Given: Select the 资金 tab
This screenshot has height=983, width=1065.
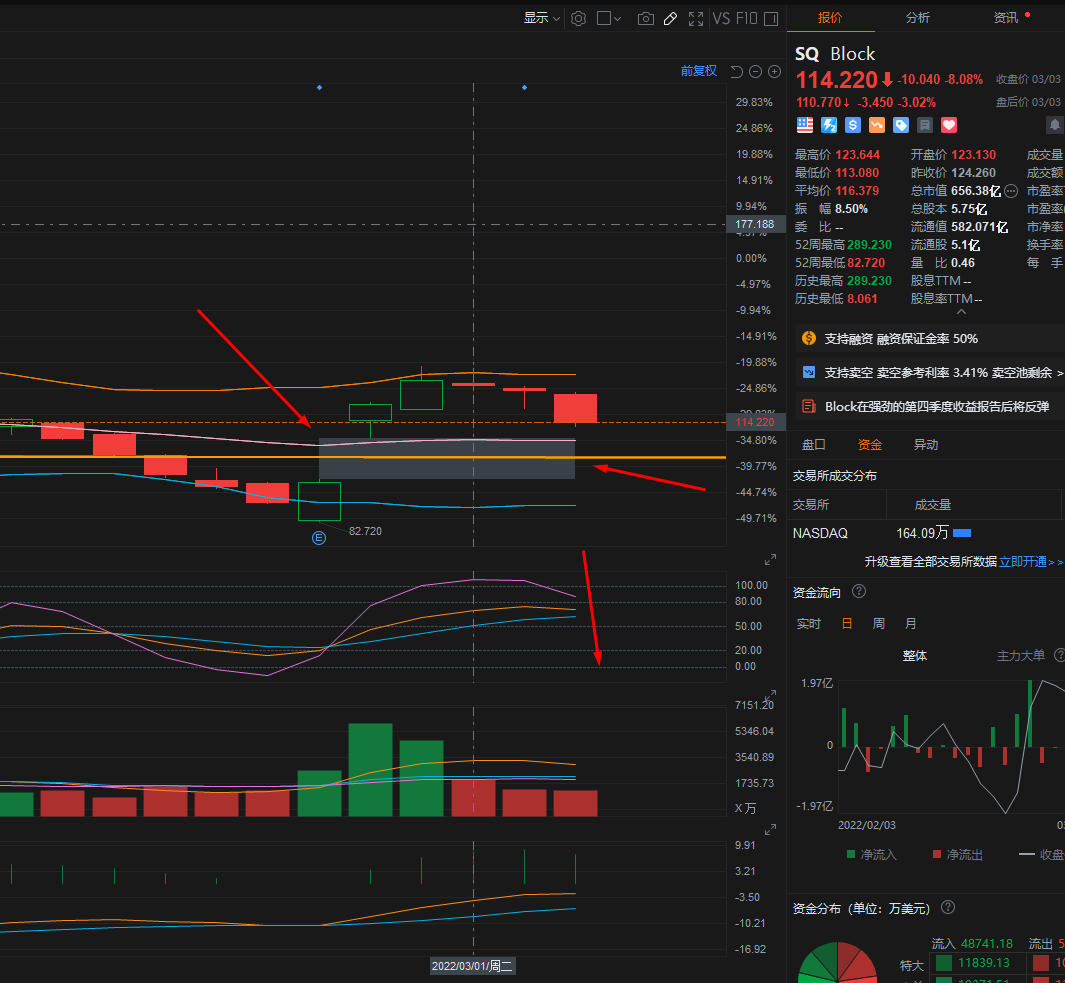Looking at the screenshot, I should click(869, 444).
